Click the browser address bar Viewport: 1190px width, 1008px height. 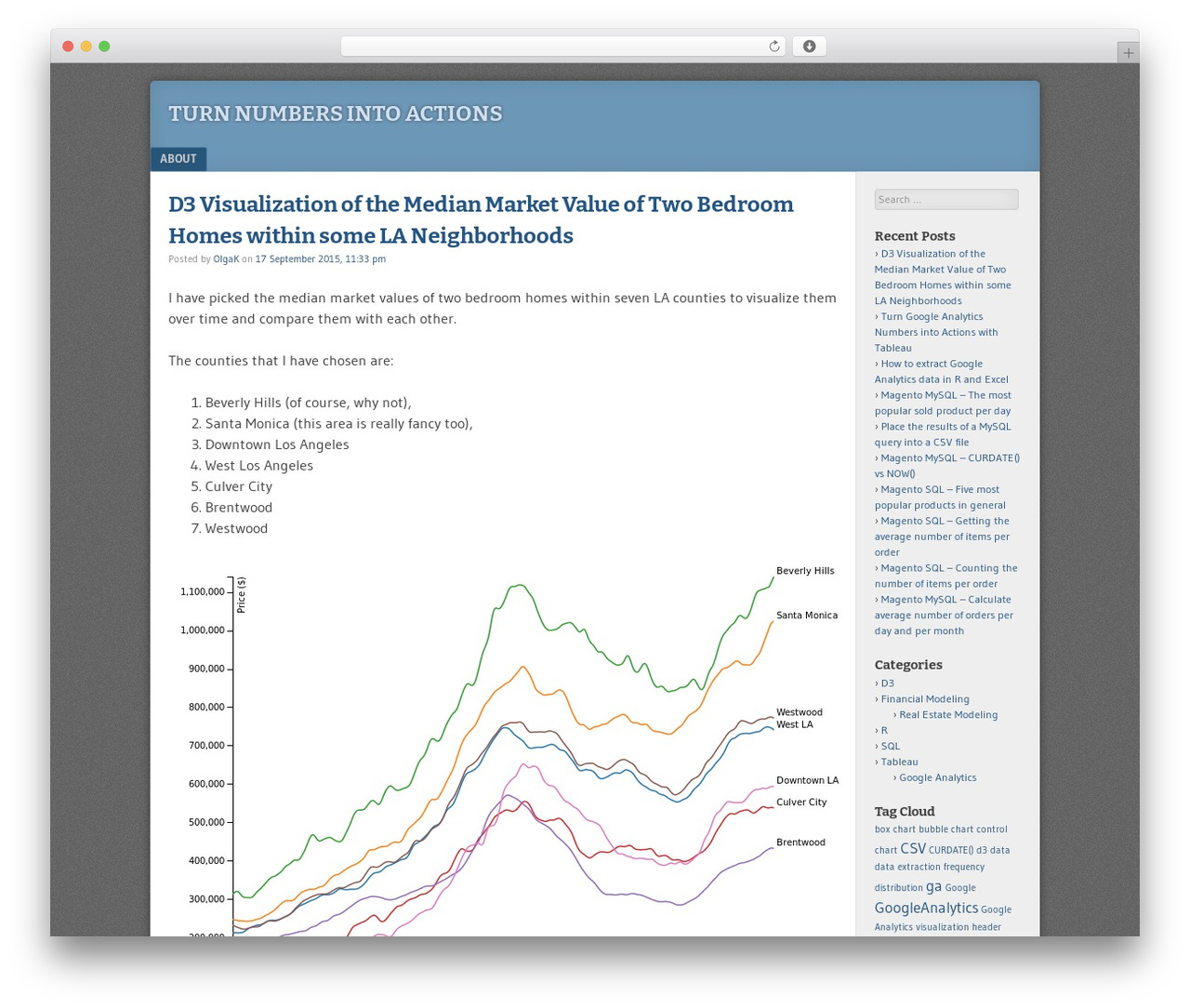[562, 46]
